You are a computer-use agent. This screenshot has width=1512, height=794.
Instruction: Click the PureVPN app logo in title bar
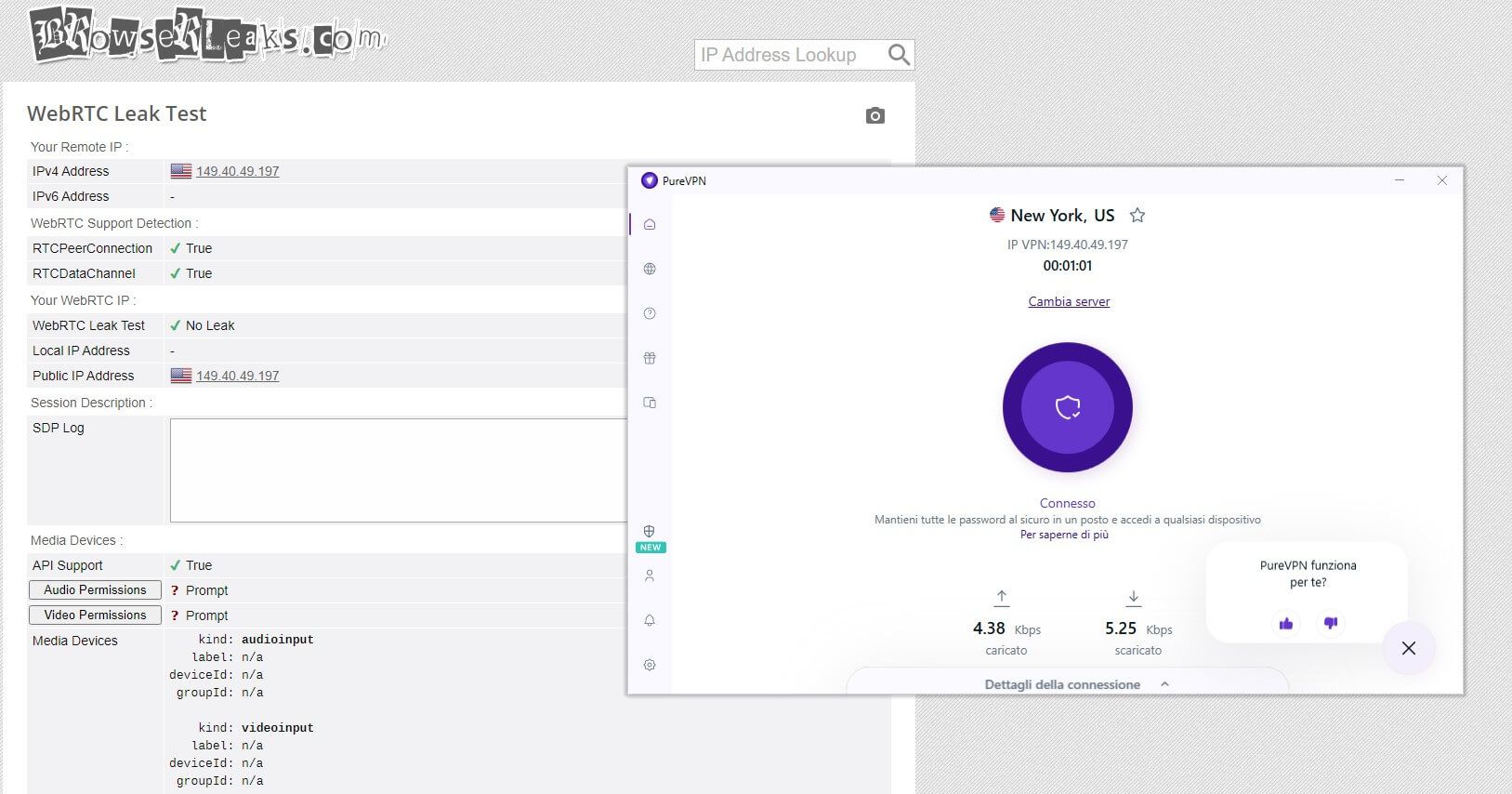coord(649,180)
